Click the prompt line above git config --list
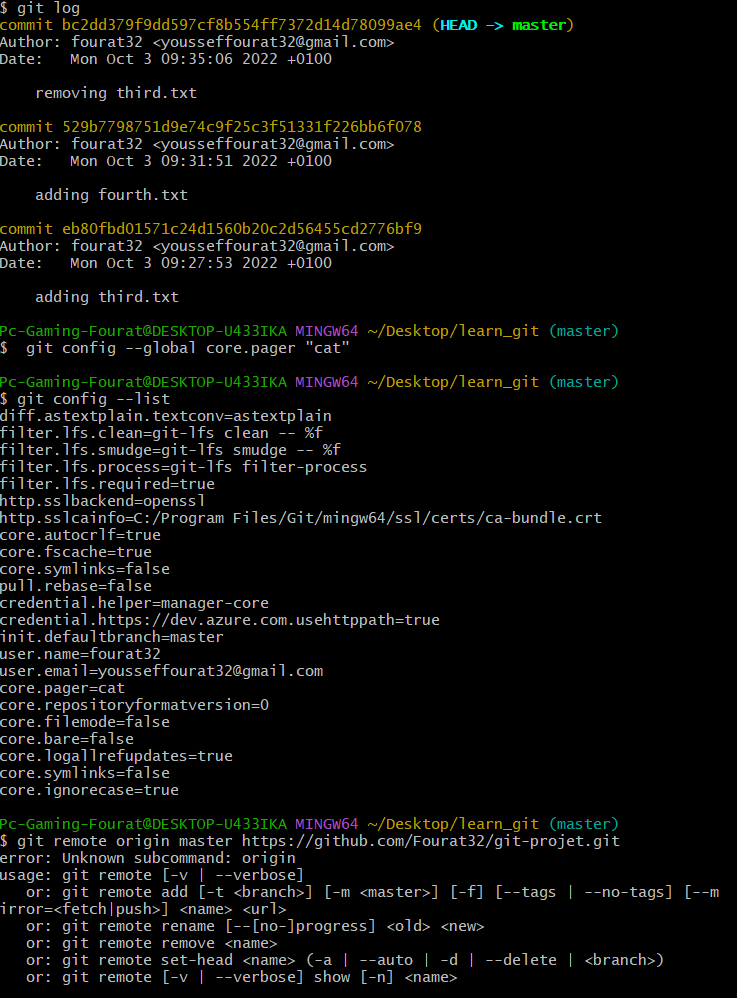The width and height of the screenshot is (737, 998). [x=309, y=383]
